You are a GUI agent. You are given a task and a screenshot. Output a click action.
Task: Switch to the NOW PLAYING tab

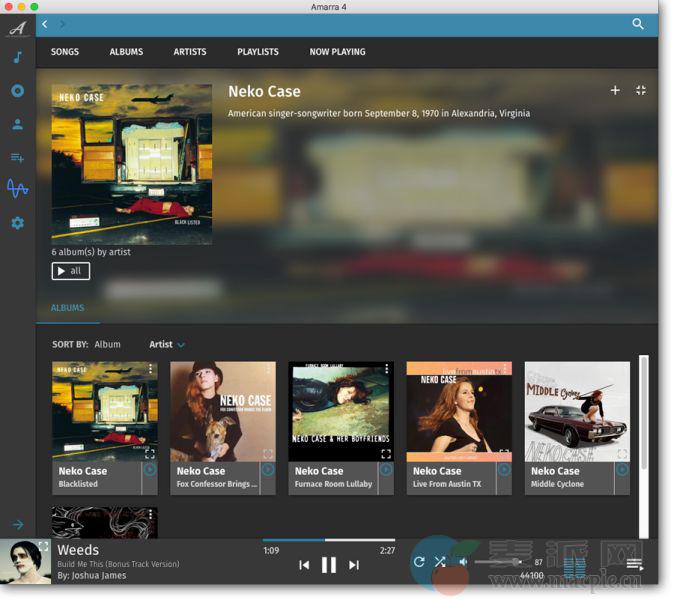[337, 52]
